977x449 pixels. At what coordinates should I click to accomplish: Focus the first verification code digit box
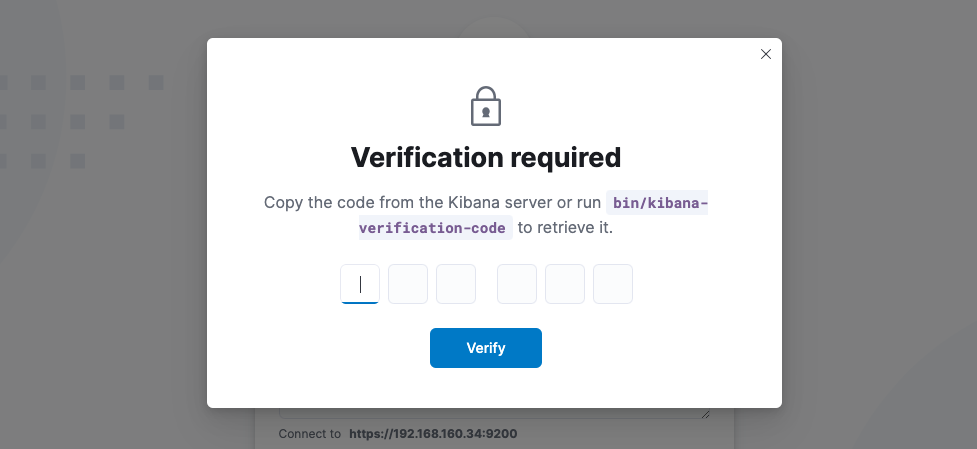point(360,284)
